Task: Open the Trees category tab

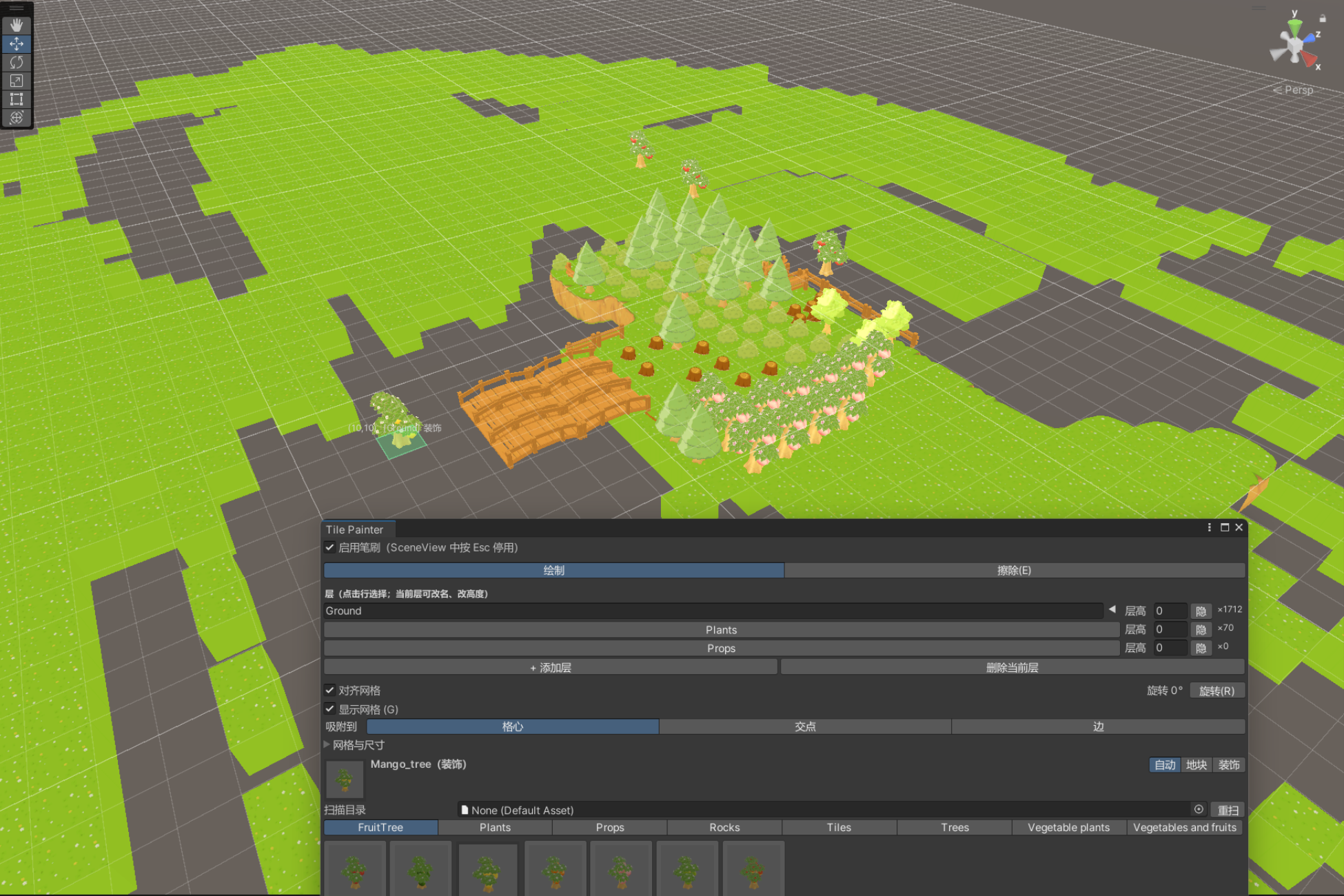Action: tap(955, 827)
